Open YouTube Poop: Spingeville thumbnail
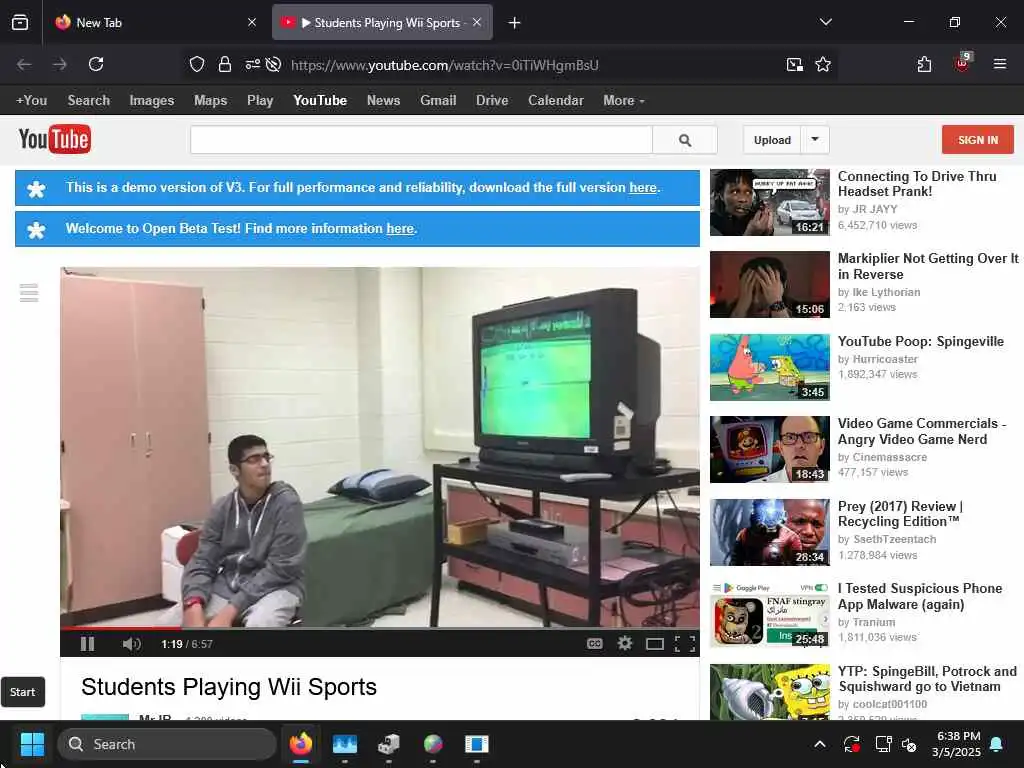Image resolution: width=1024 pixels, height=768 pixels. 769,367
